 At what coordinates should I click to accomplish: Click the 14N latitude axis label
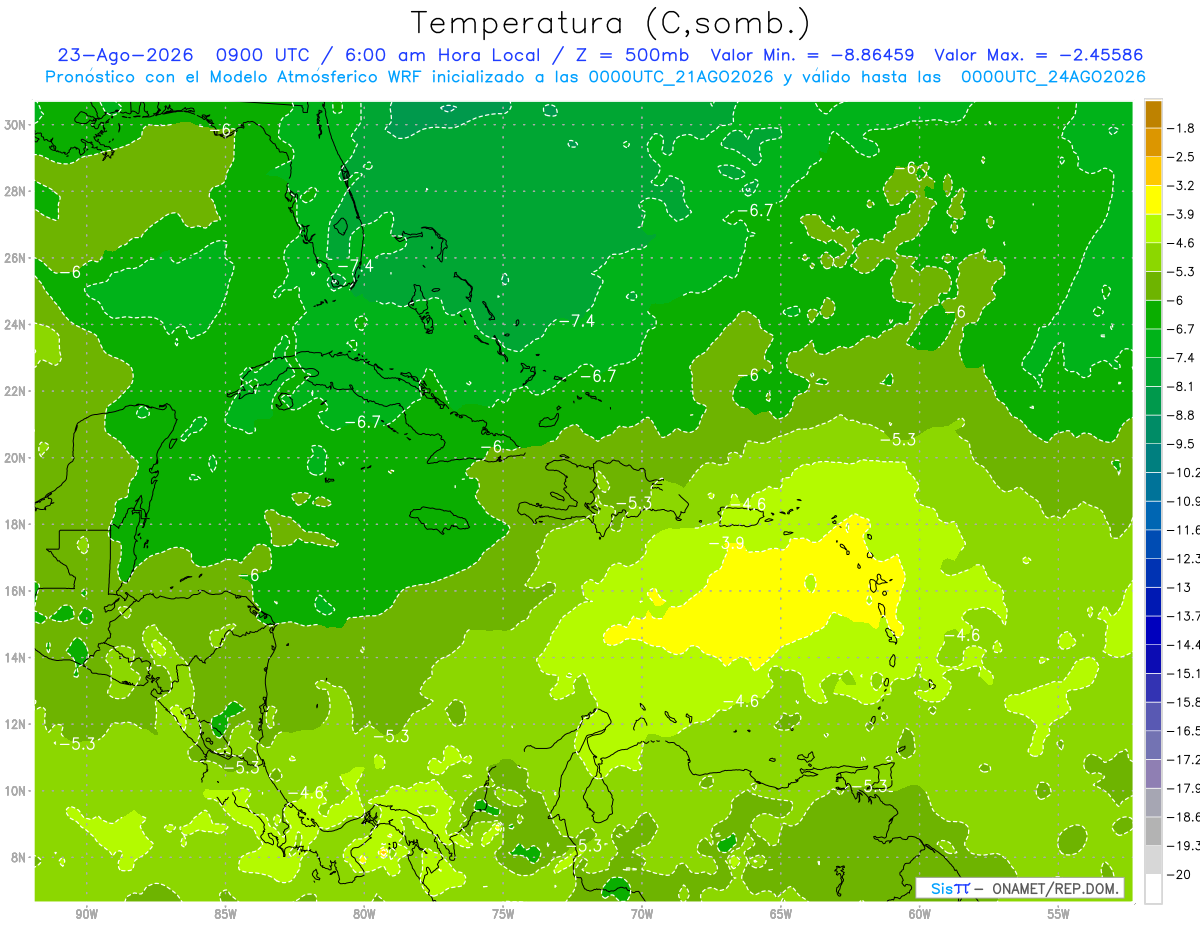point(16,657)
